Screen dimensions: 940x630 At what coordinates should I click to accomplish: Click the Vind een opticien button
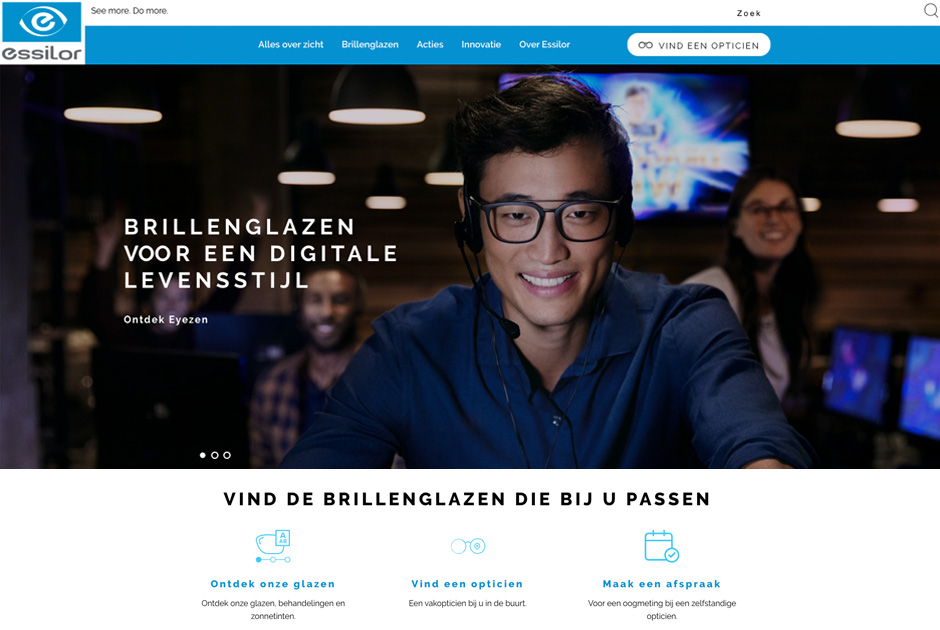(x=698, y=45)
